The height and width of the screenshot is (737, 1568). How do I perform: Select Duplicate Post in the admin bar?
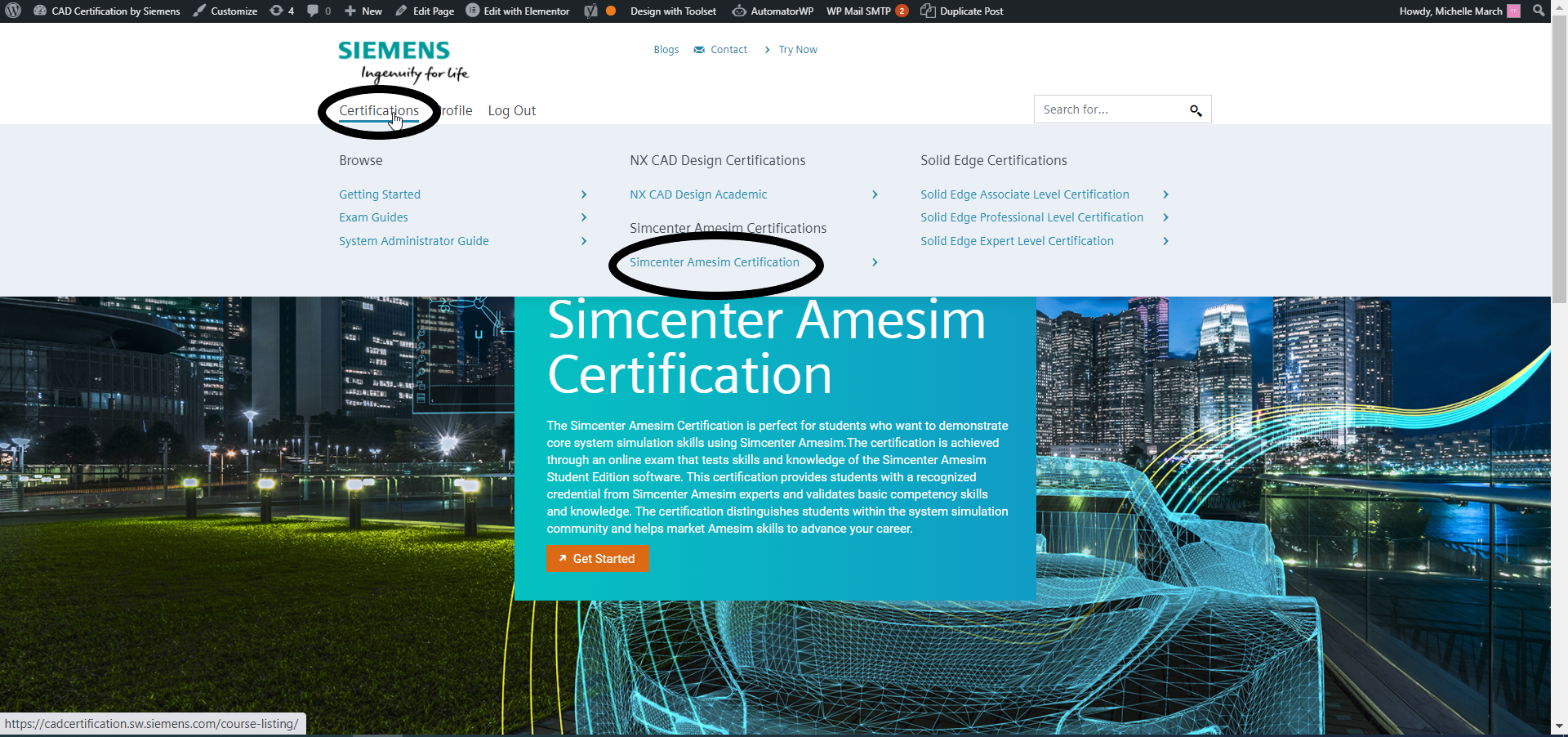(x=962, y=11)
